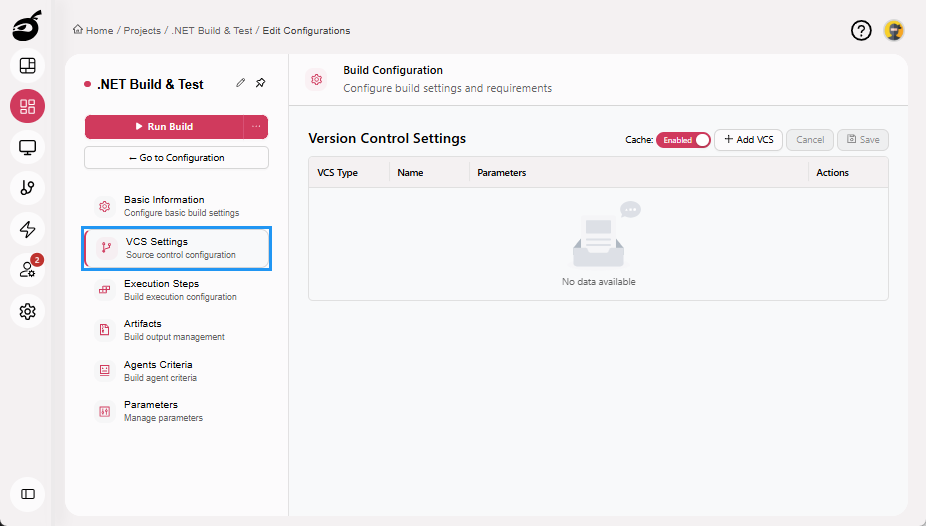
Task: Click the Agents Criteria icon
Action: [x=105, y=371]
